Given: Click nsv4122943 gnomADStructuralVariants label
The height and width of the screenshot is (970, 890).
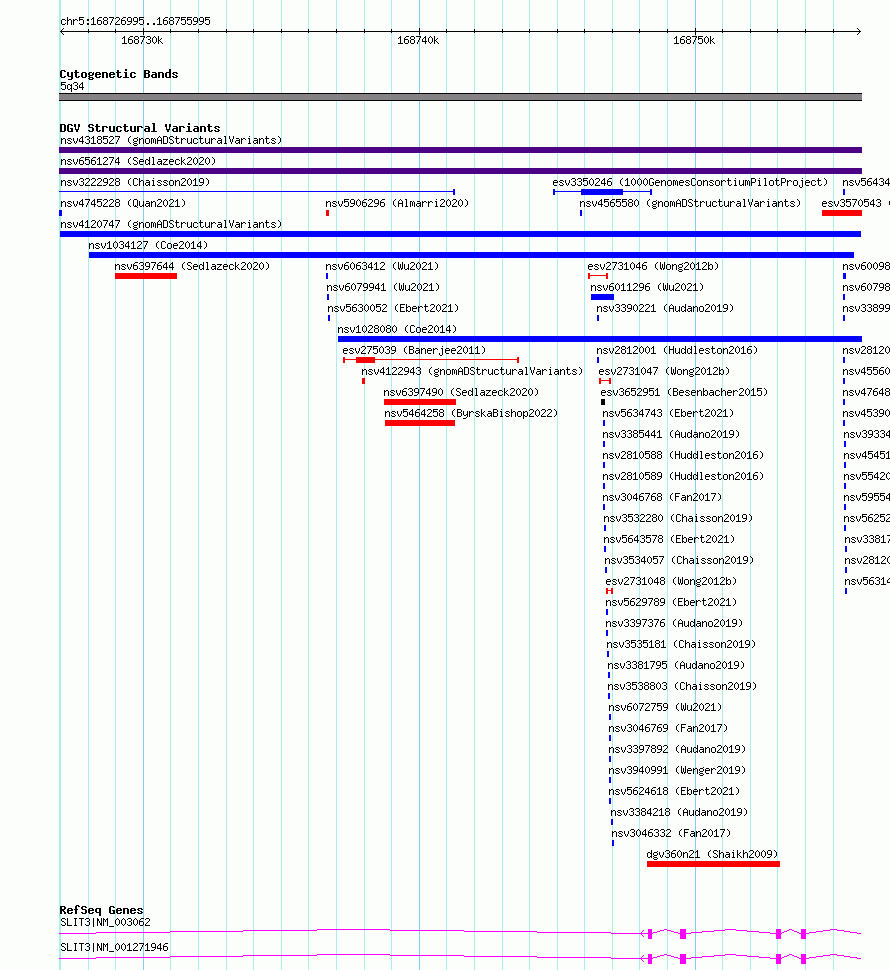Looking at the screenshot, I should 472,372.
